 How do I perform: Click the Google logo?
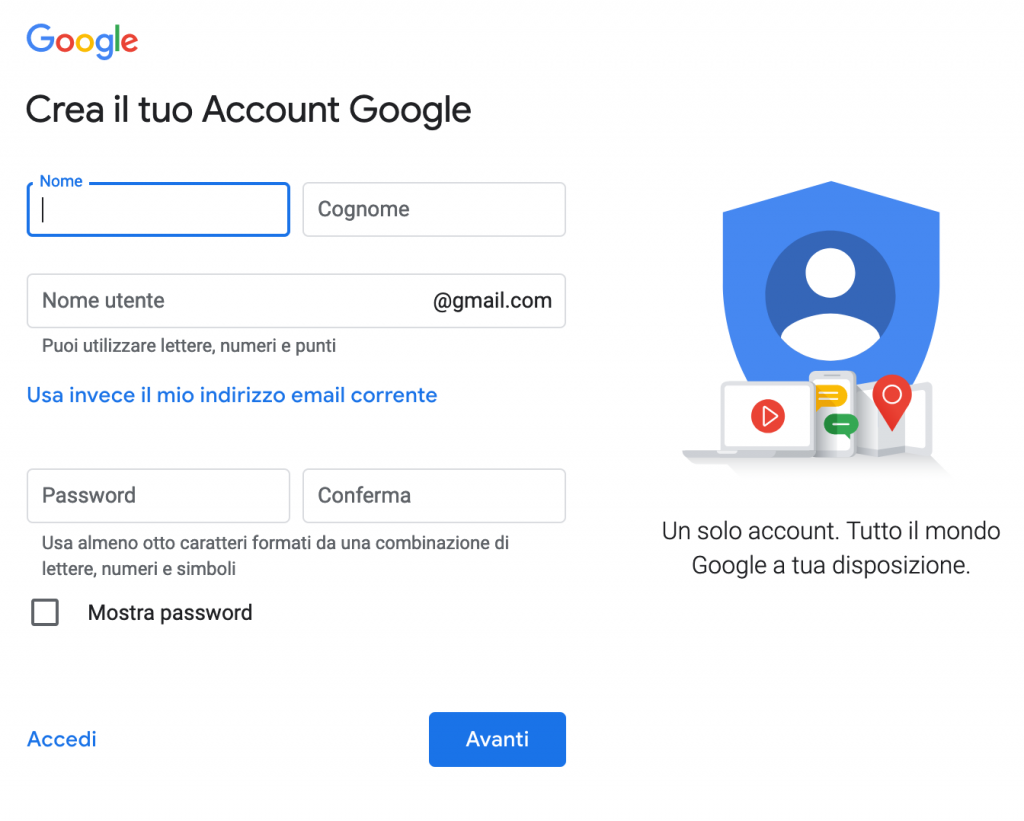coord(82,40)
